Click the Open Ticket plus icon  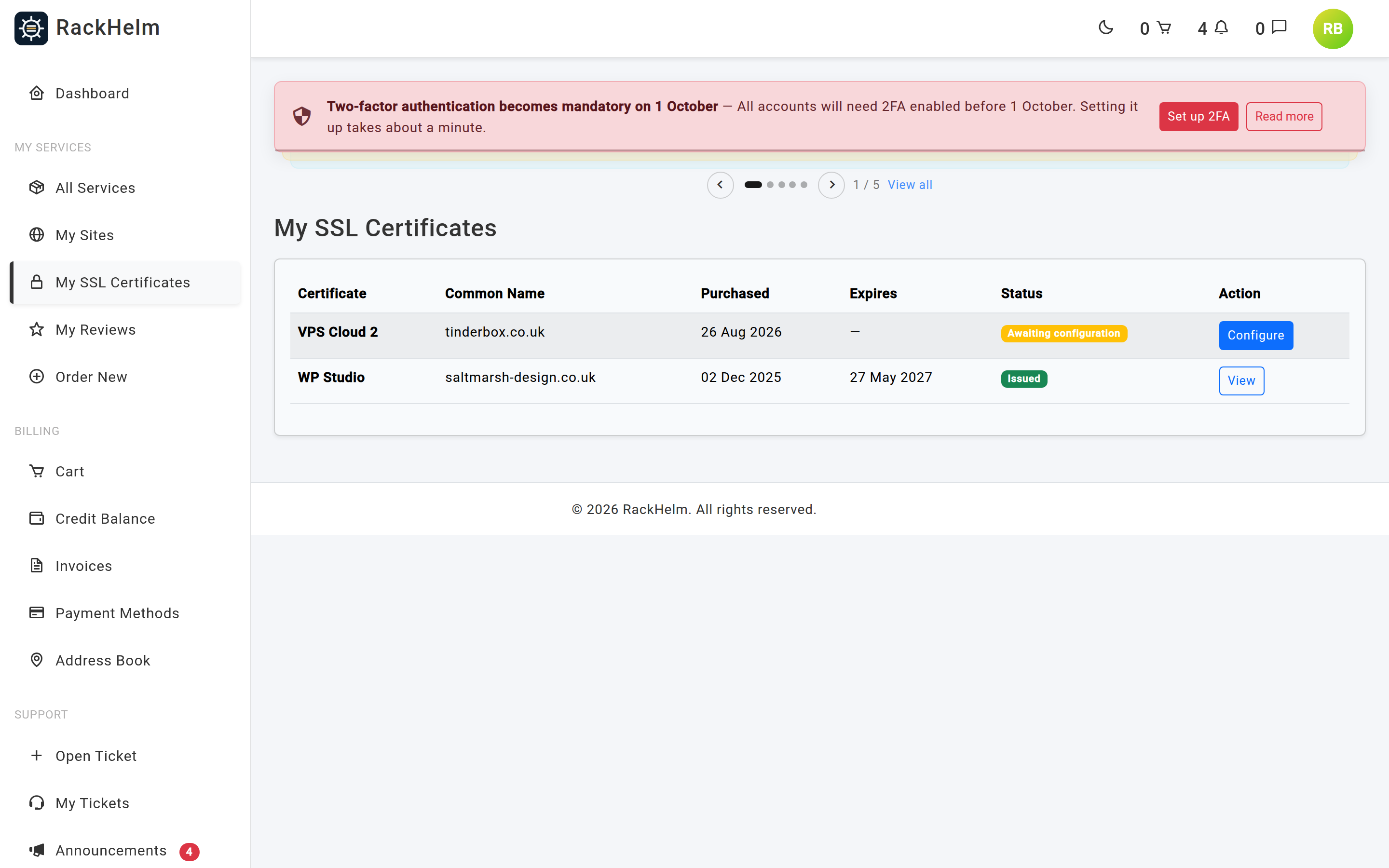(x=37, y=756)
